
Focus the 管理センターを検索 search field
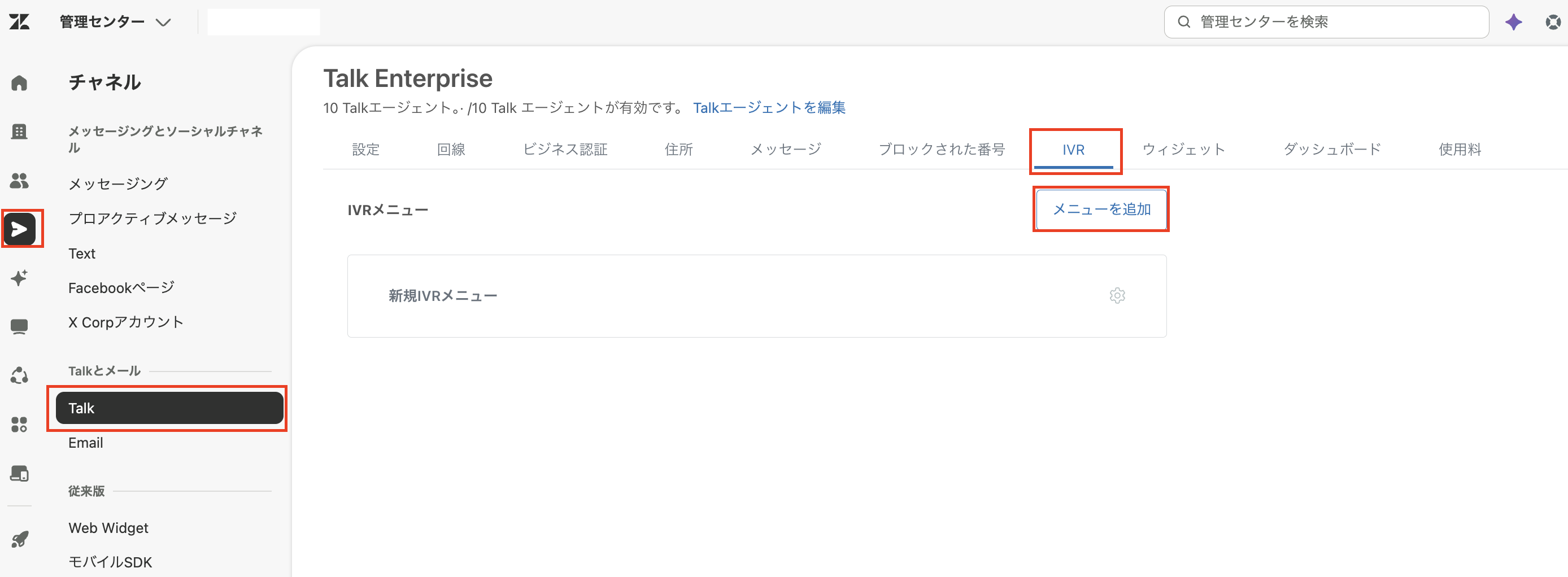tap(1326, 23)
